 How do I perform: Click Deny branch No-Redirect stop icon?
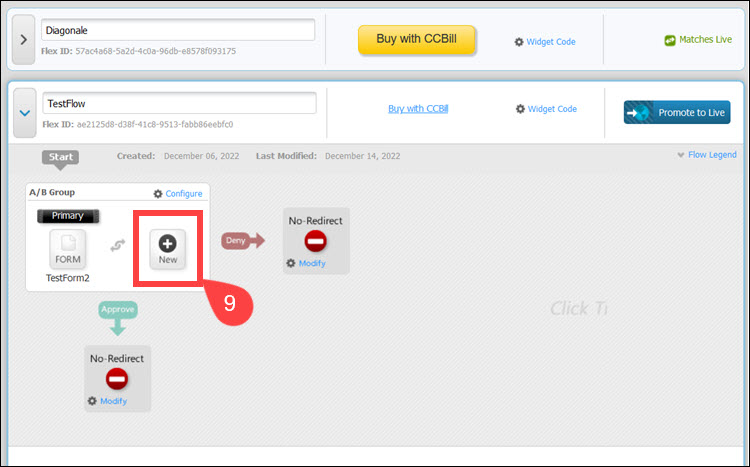tap(315, 241)
